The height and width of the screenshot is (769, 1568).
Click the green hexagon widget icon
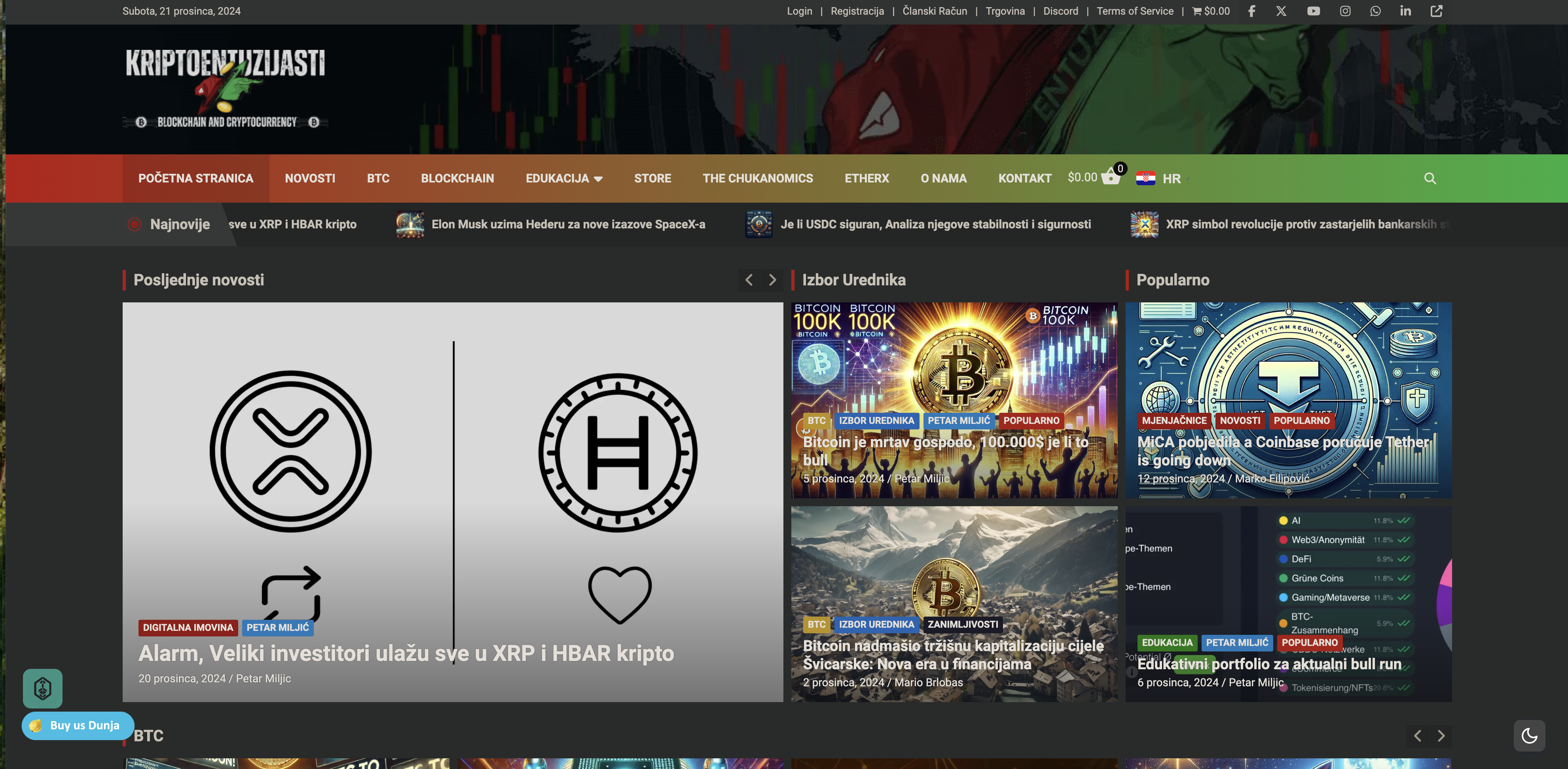click(x=43, y=689)
